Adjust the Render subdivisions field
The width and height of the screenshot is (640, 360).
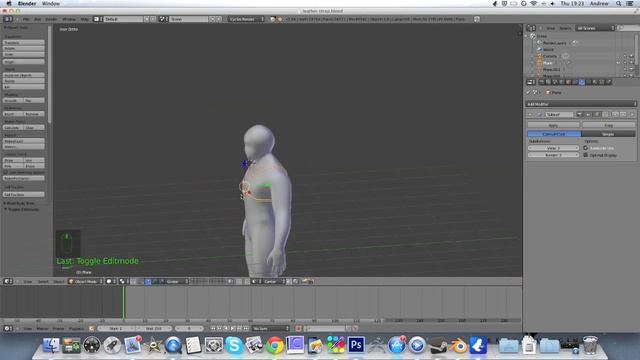coord(553,155)
